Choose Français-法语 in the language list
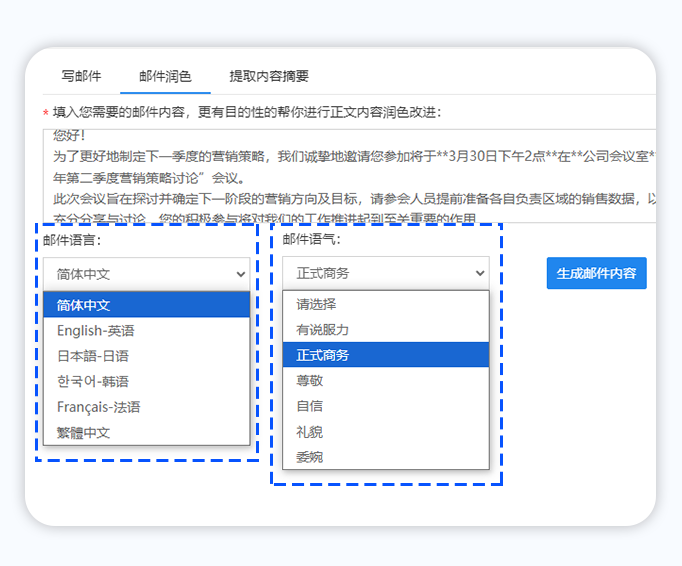This screenshot has height=566, width=682. (x=146, y=407)
